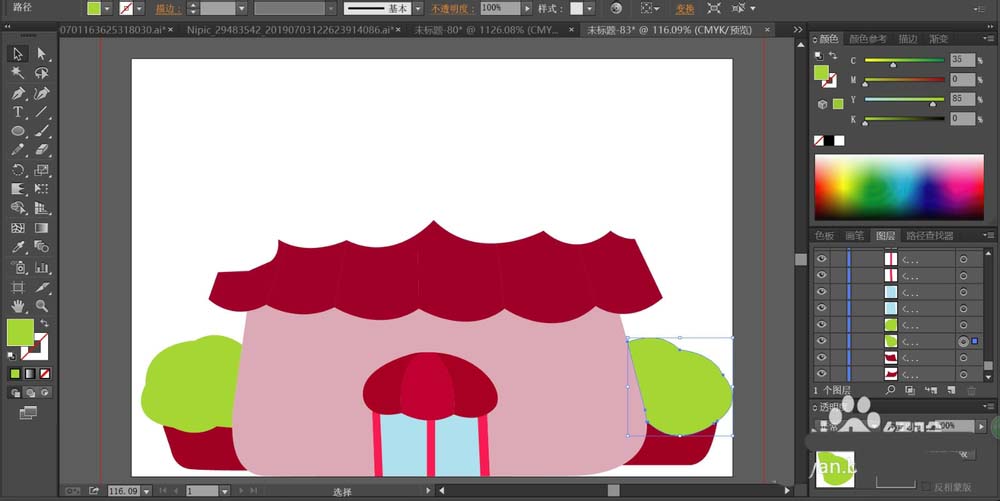Click the Y (yellow) slider in Color panel
The width and height of the screenshot is (1000, 501).
click(904, 99)
